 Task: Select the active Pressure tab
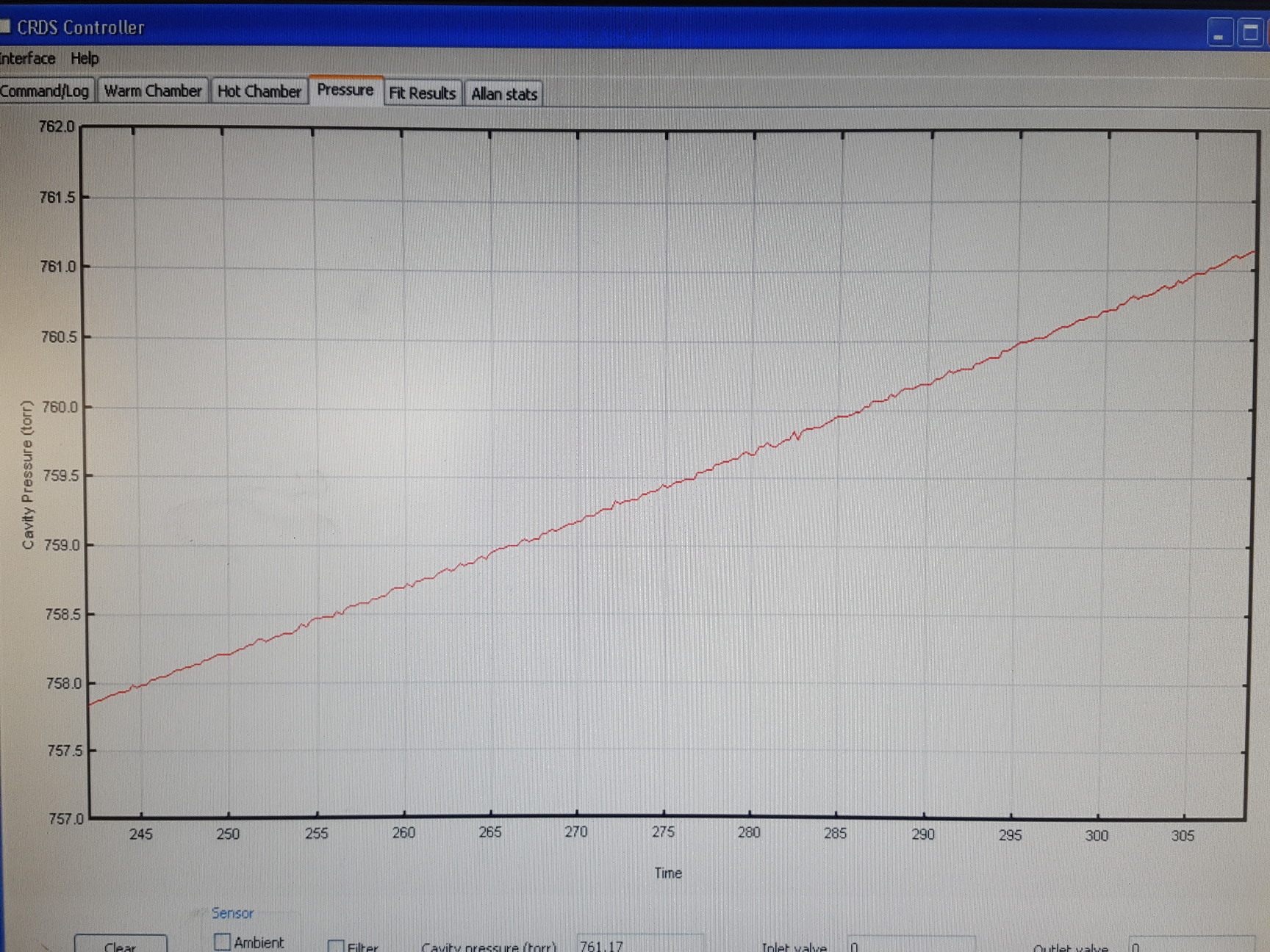tap(345, 90)
